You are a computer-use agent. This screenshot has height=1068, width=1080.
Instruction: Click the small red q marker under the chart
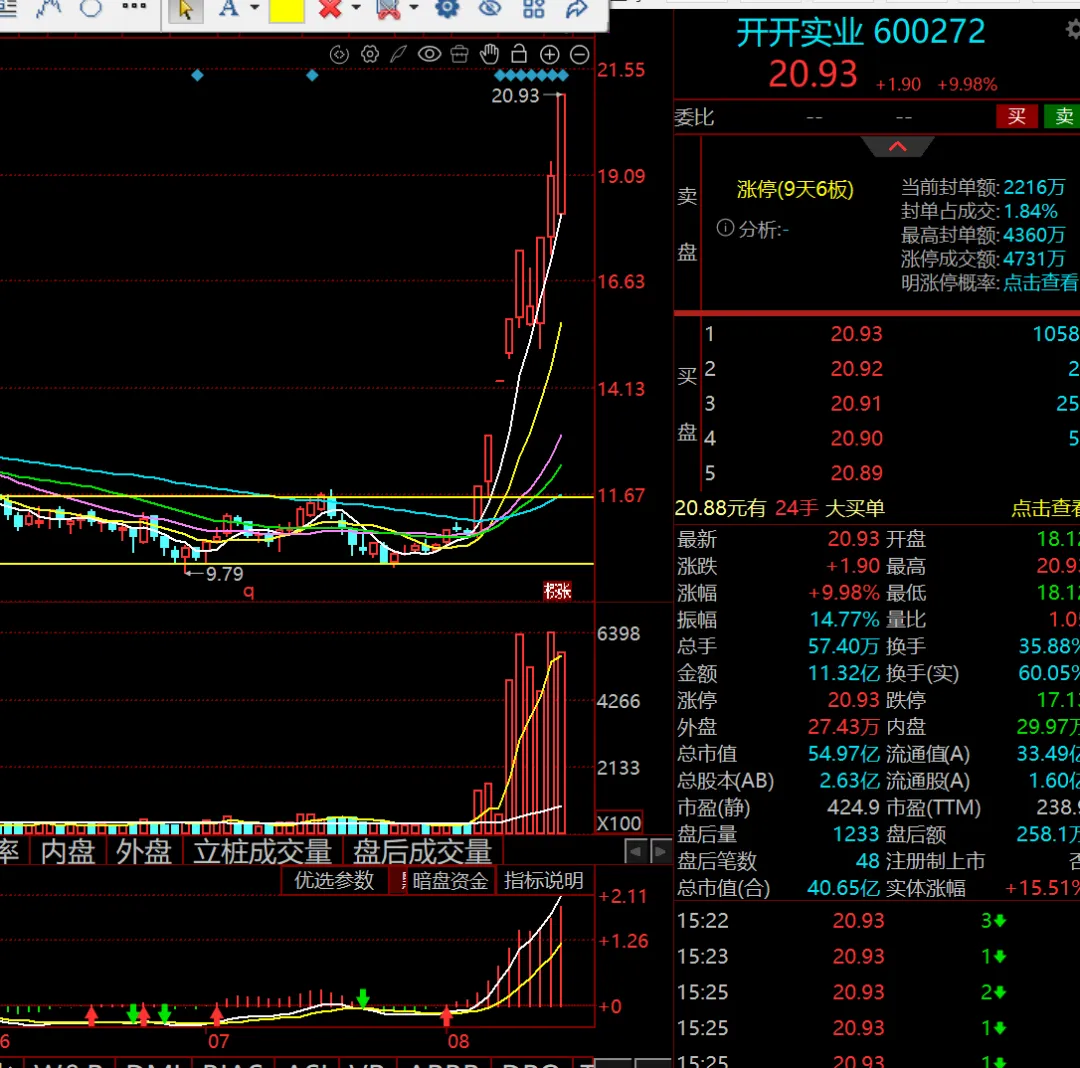point(249,591)
